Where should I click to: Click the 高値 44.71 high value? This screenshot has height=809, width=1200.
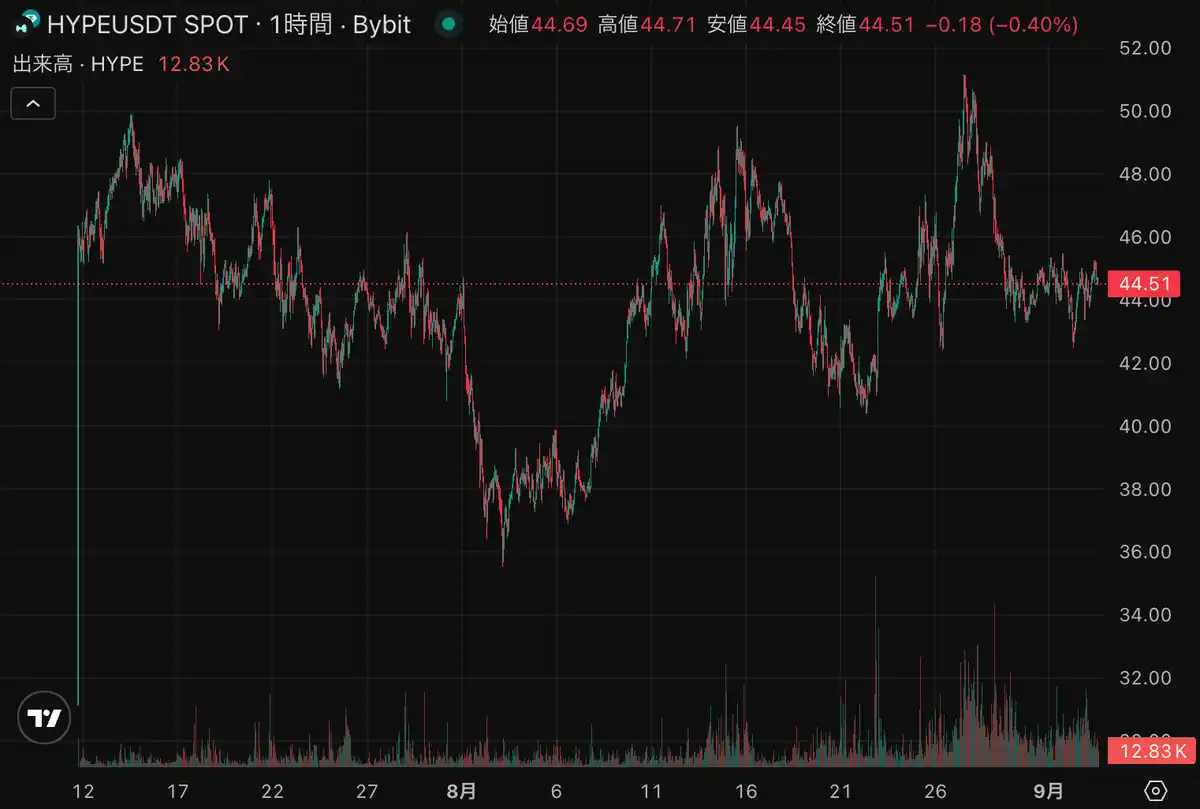pyautogui.click(x=647, y=24)
